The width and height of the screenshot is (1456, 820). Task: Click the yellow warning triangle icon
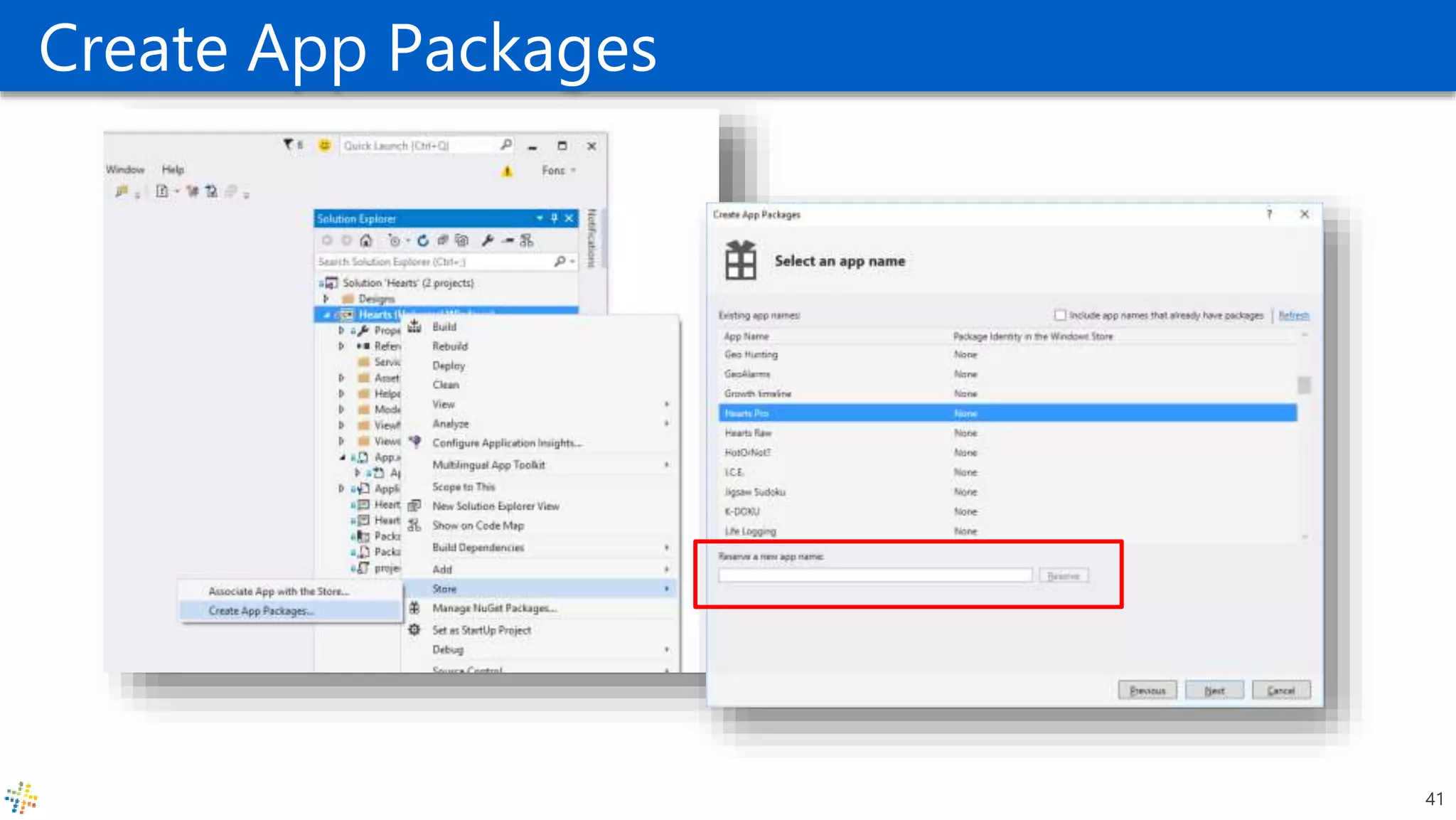tap(507, 171)
